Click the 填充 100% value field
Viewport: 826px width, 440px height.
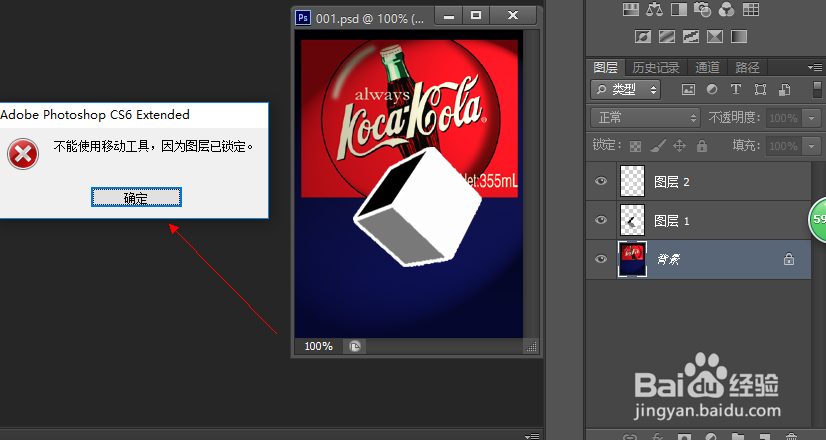pos(784,146)
